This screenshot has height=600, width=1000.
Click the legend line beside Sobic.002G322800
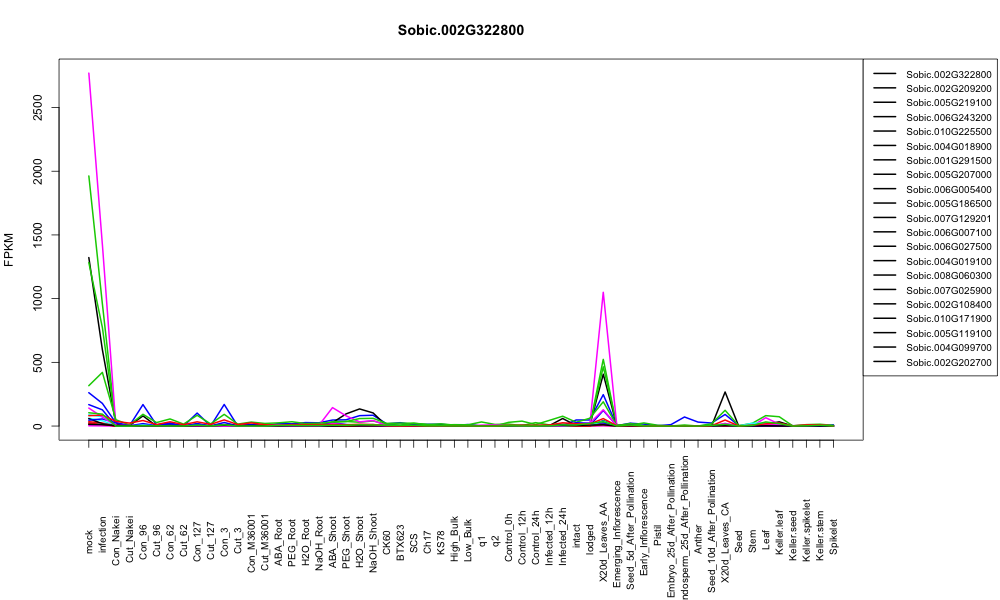click(885, 74)
